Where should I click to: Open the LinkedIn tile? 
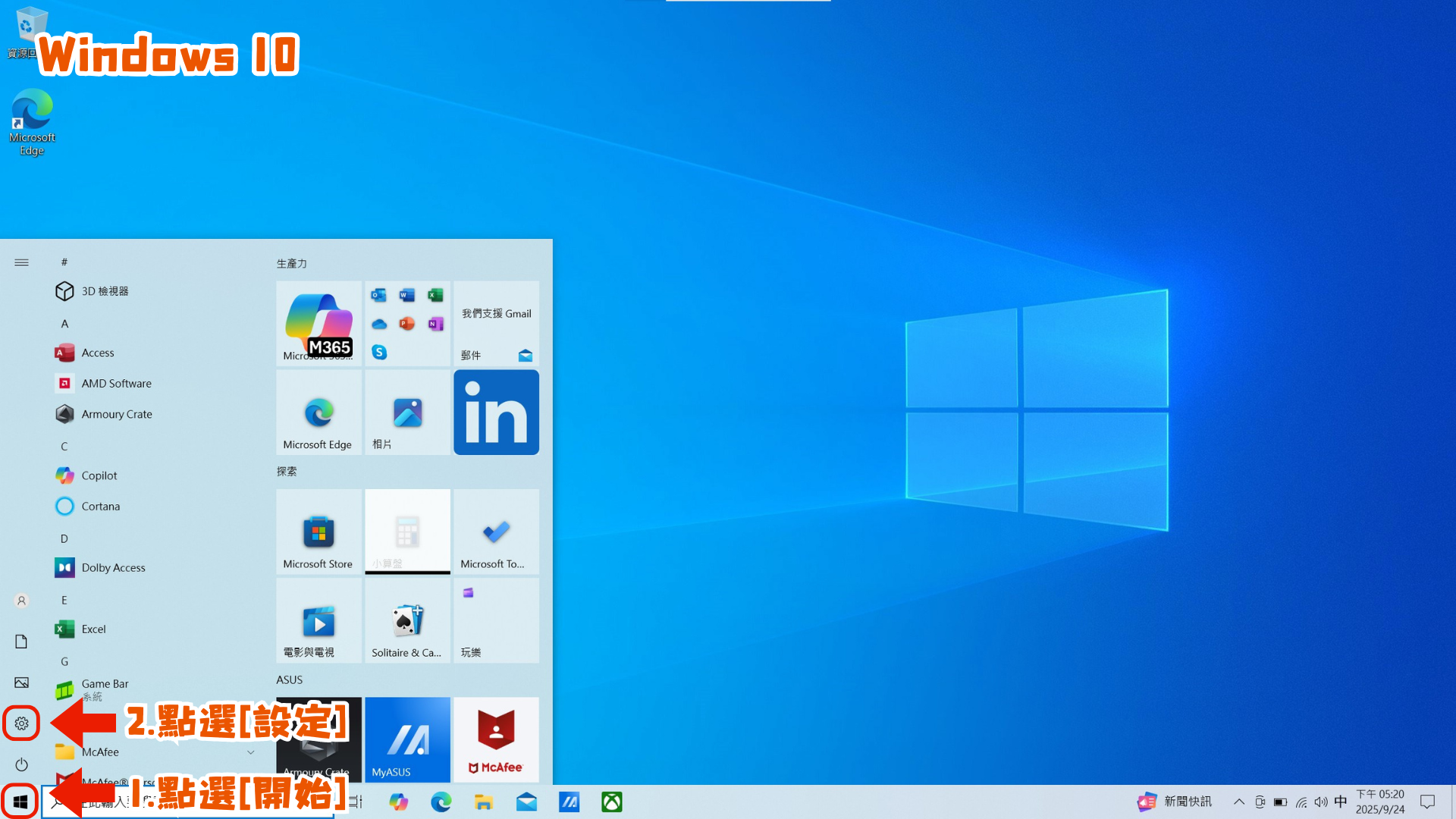[x=496, y=413]
